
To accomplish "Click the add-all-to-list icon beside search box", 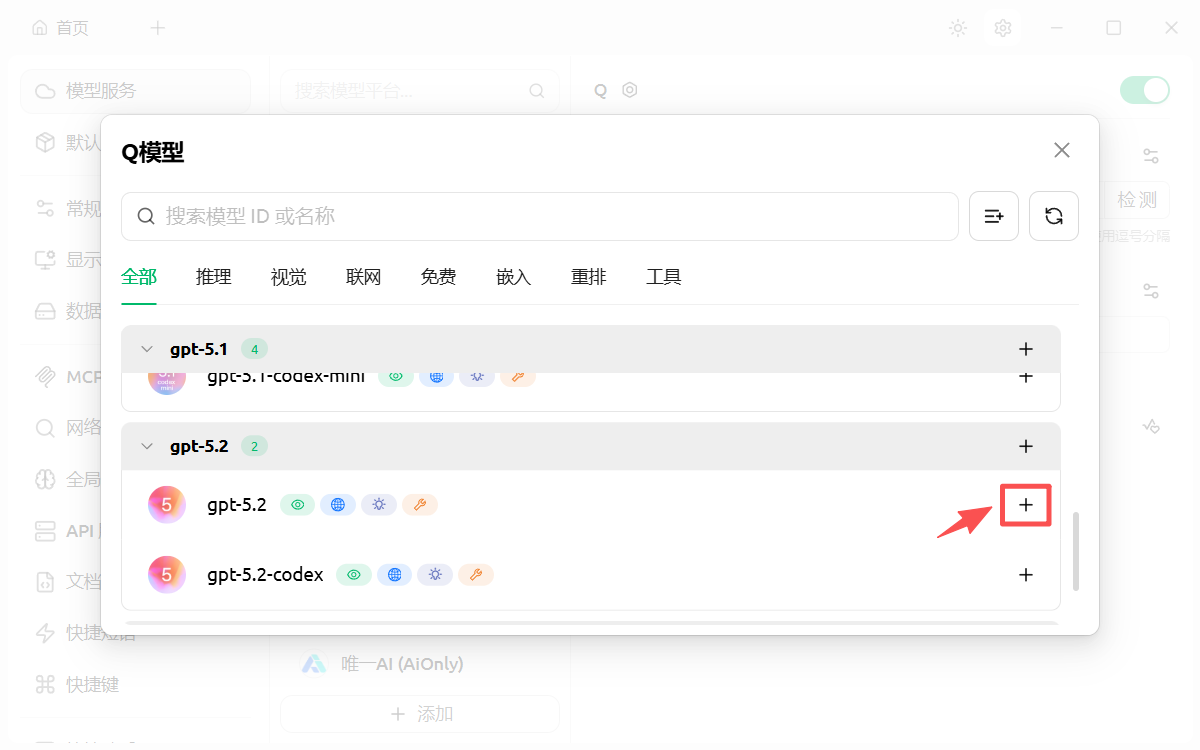I will [994, 216].
